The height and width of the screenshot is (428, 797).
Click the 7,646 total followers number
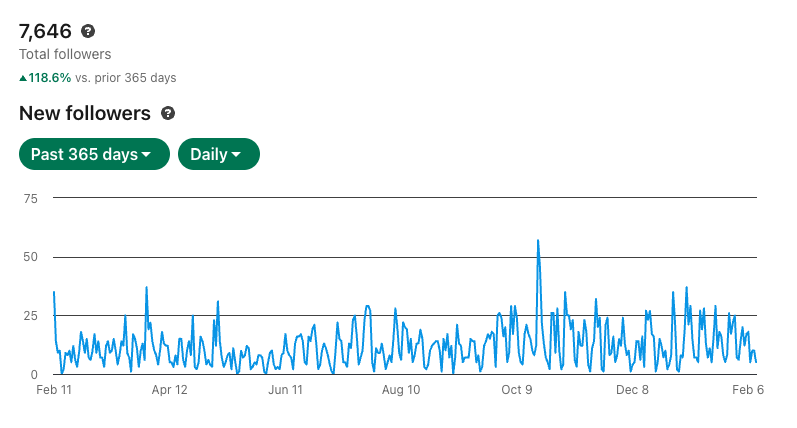point(45,32)
